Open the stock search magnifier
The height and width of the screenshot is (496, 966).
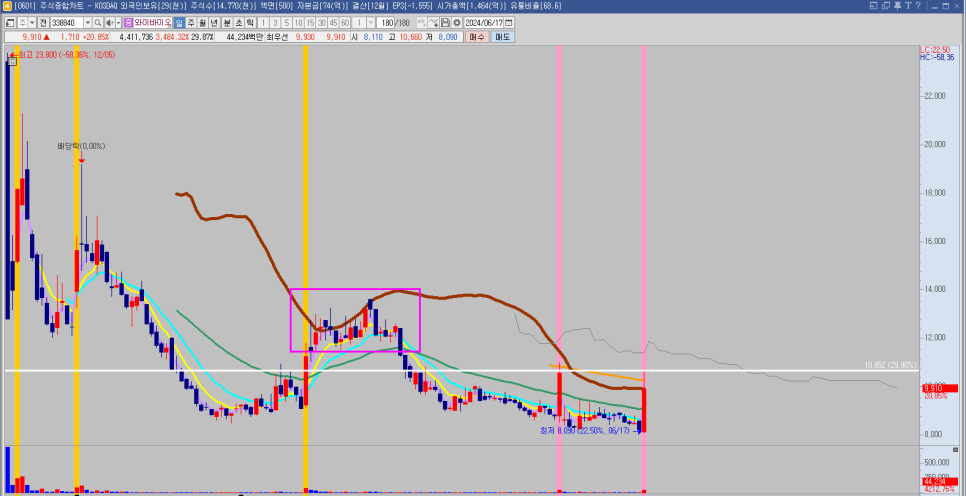point(97,22)
